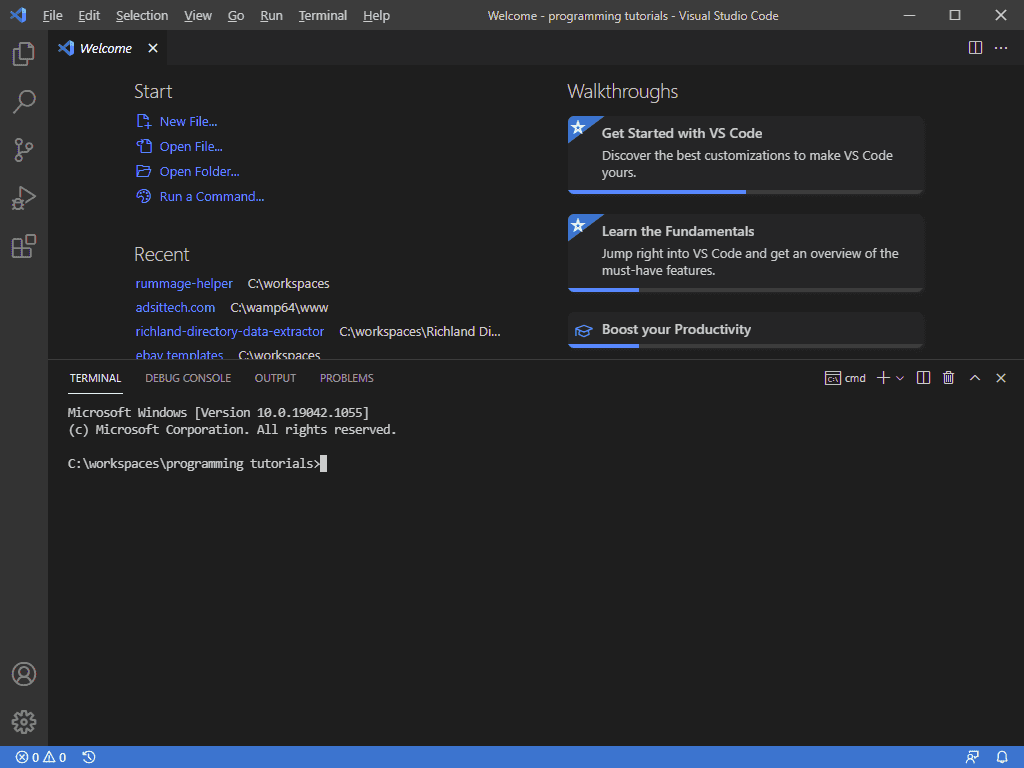The image size is (1024, 768).
Task: Click the Open Folder link
Action: click(x=197, y=171)
